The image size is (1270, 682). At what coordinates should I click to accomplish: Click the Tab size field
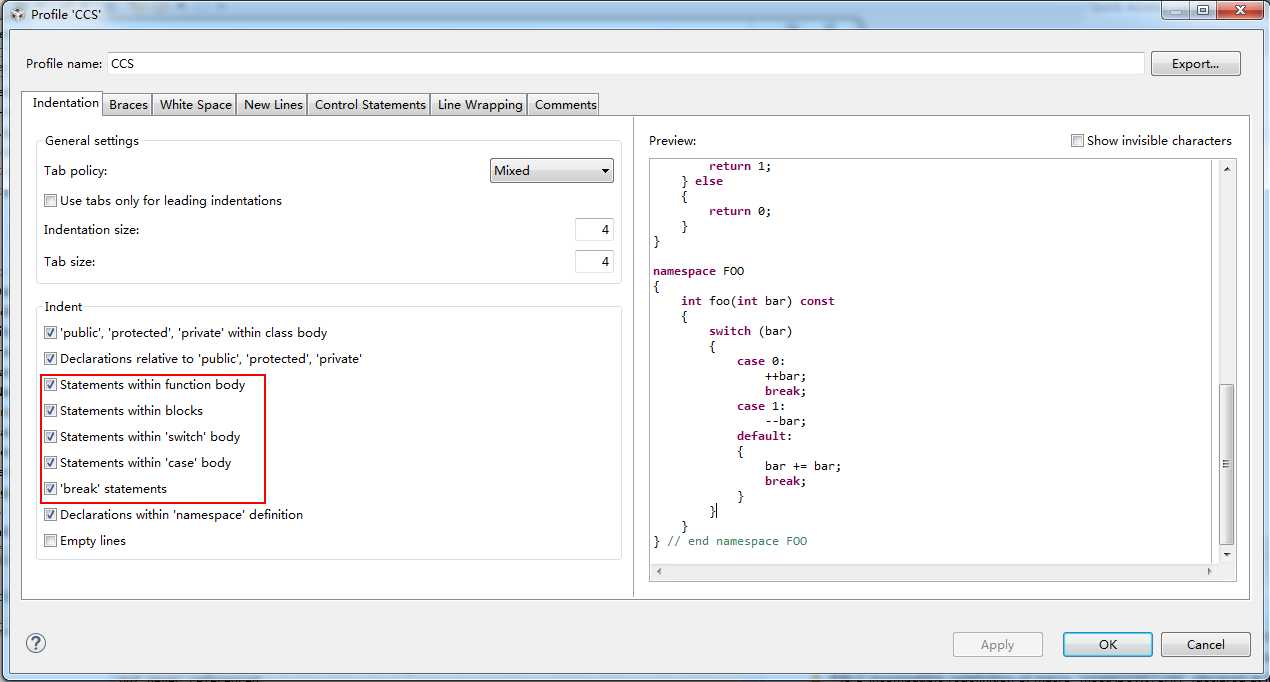point(594,262)
